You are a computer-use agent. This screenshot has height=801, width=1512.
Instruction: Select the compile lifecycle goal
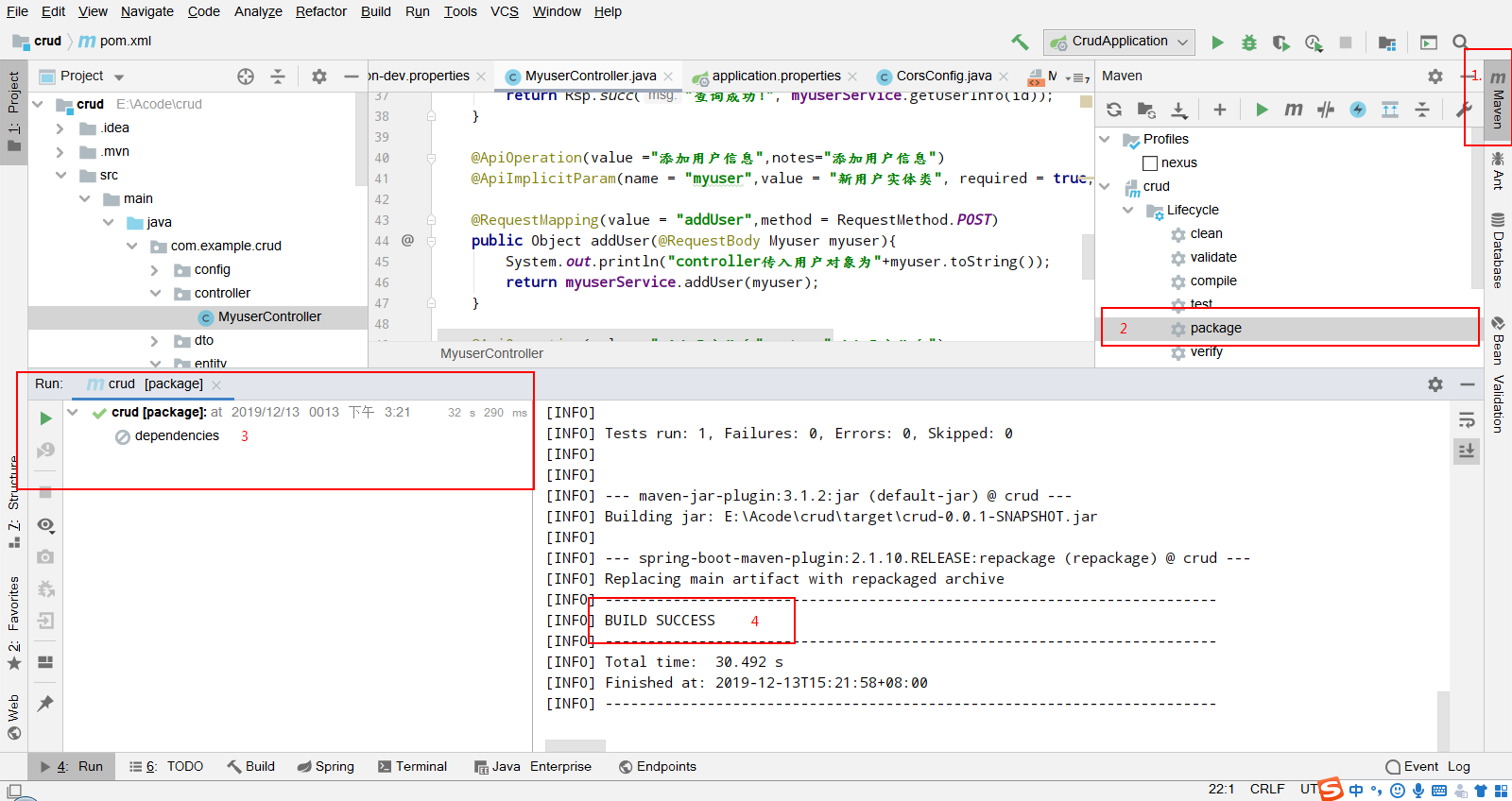1213,281
